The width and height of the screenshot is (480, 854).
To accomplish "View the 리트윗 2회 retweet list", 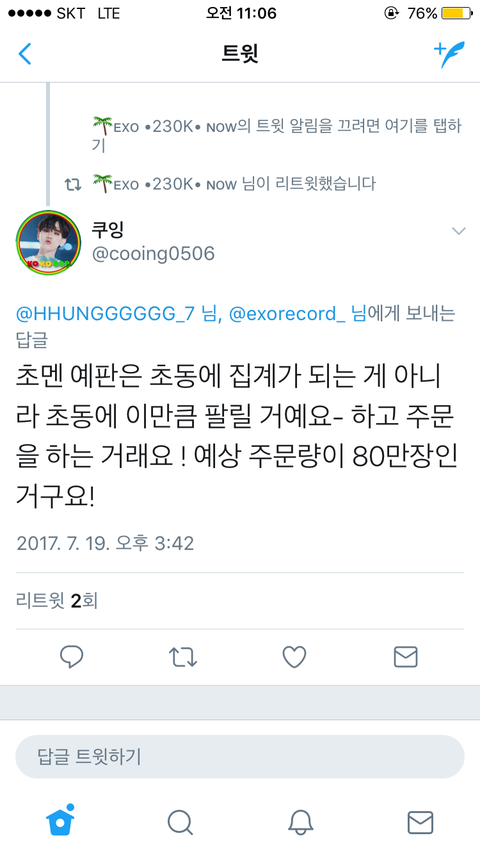I will coord(57,601).
